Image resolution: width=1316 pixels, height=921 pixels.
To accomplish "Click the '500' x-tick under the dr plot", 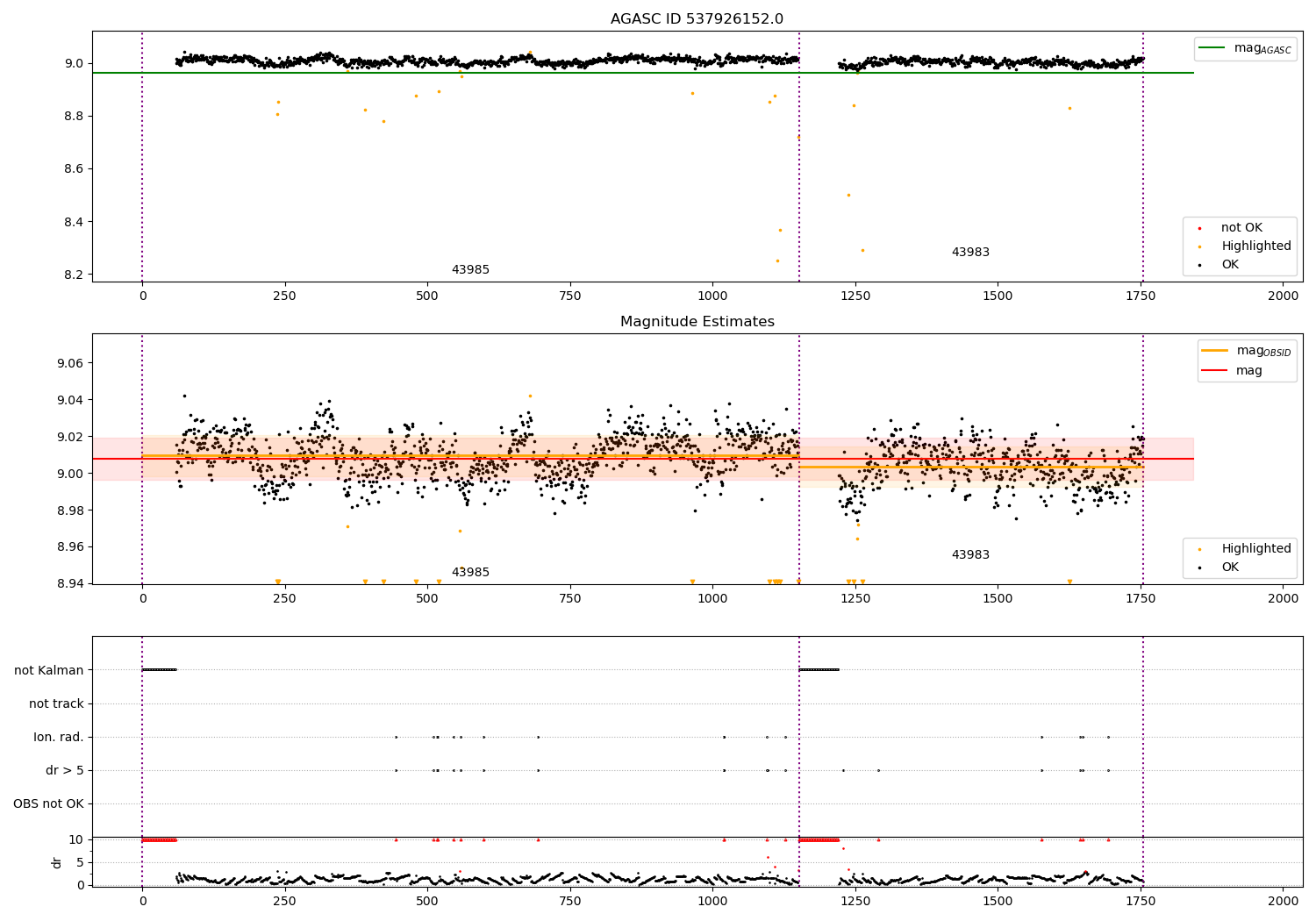I will pyautogui.click(x=427, y=901).
